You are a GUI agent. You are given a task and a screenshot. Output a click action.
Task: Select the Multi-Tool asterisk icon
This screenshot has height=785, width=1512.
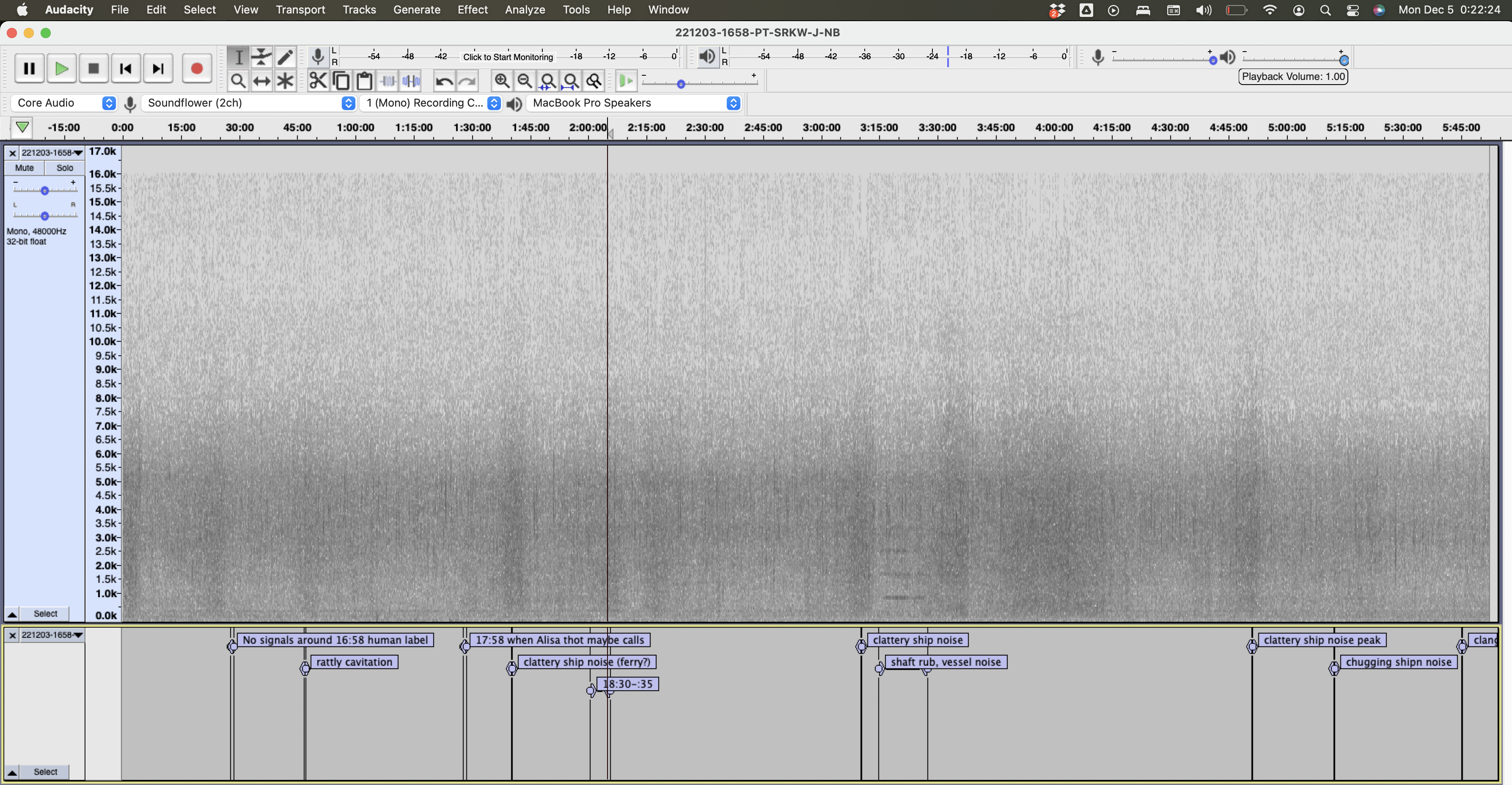(285, 80)
